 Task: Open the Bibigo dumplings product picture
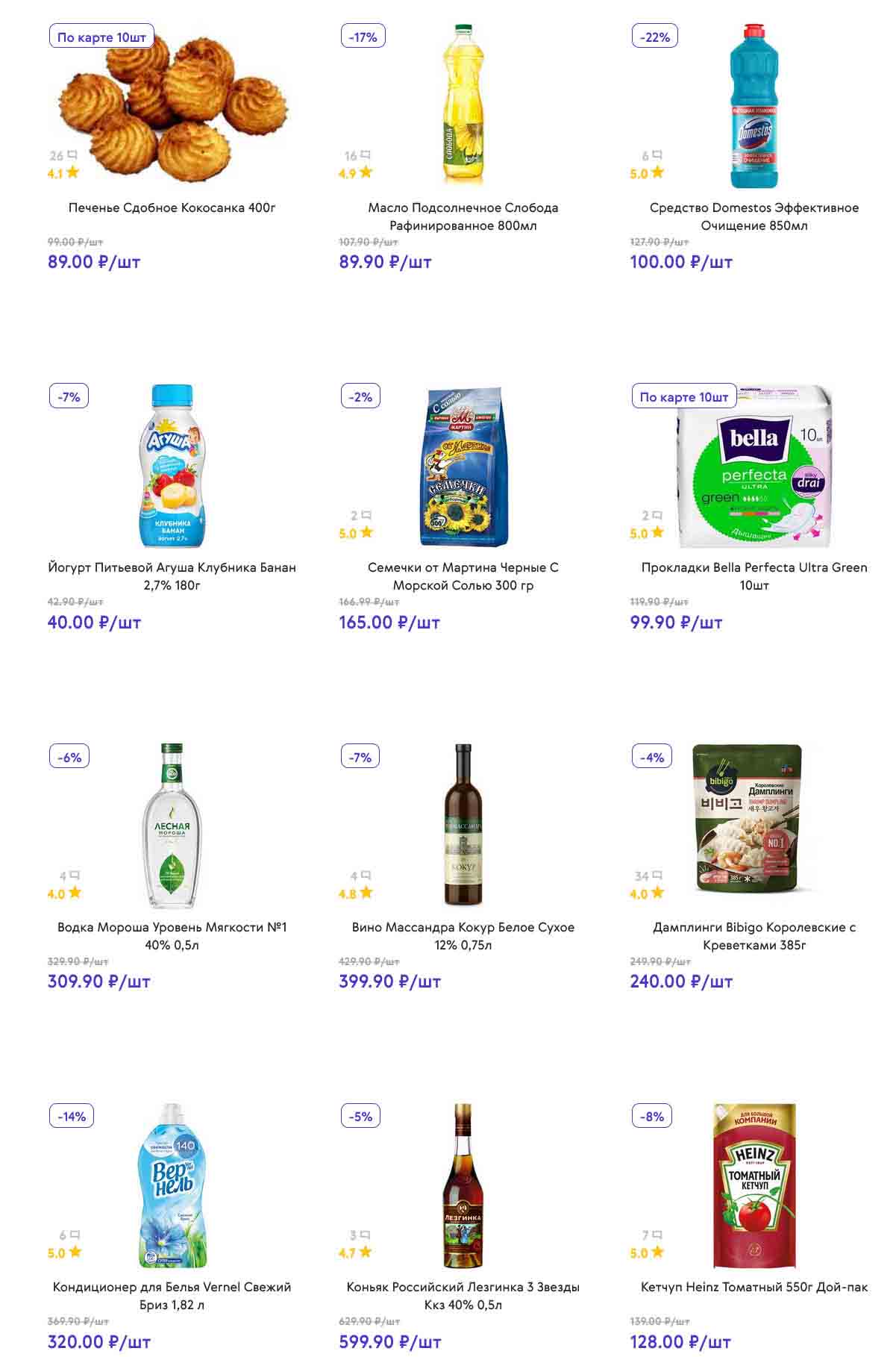coord(748,818)
